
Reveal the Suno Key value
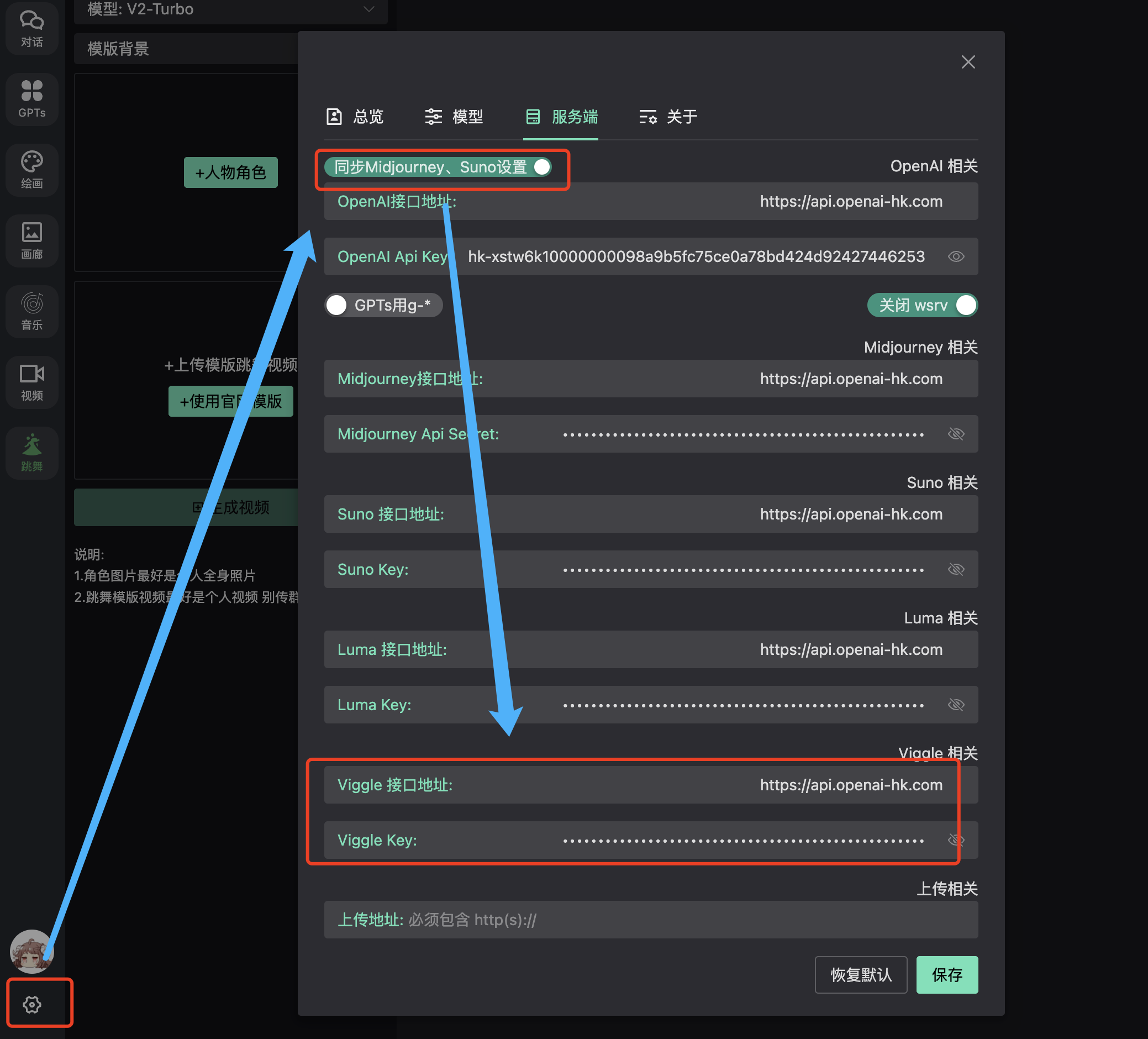pos(956,569)
